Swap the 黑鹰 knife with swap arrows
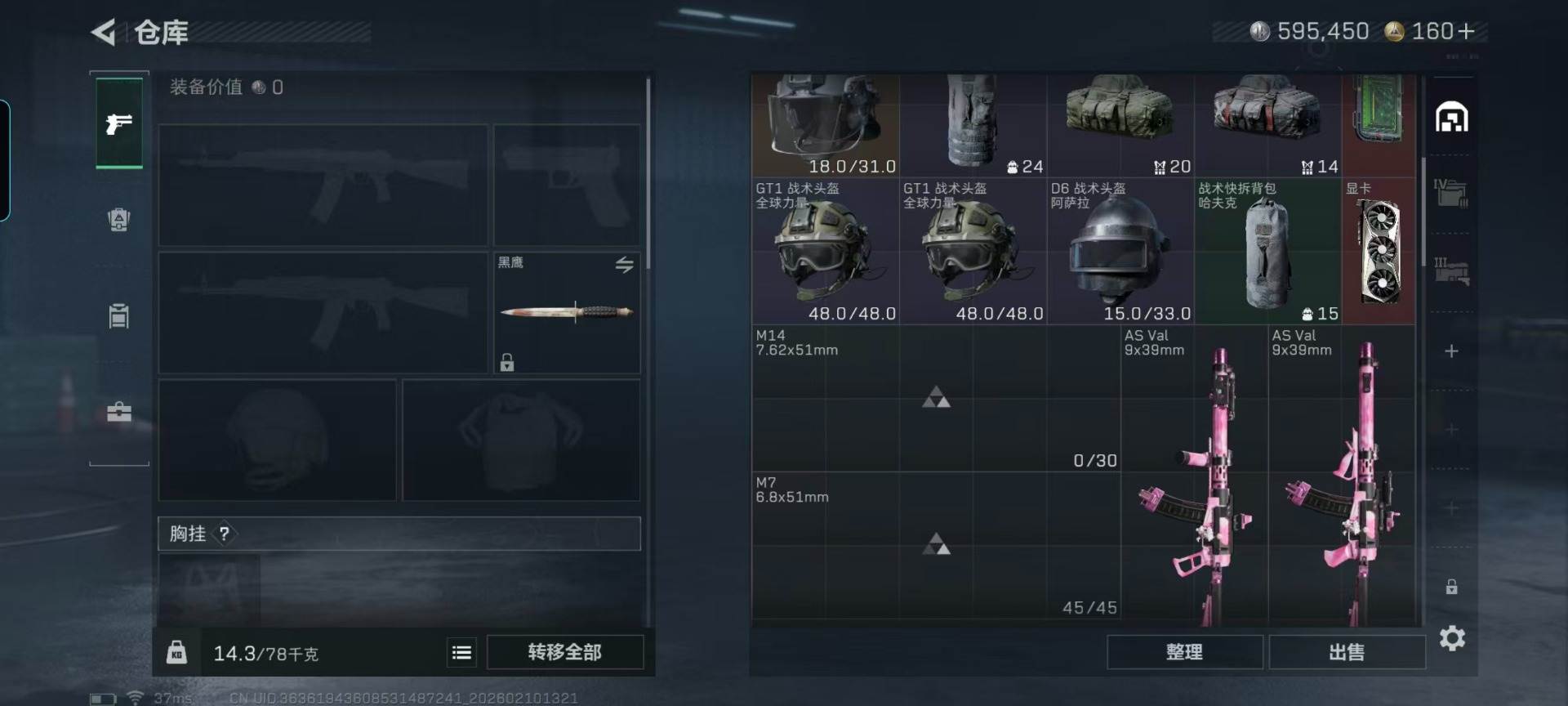This screenshot has height=706, width=1568. [624, 265]
